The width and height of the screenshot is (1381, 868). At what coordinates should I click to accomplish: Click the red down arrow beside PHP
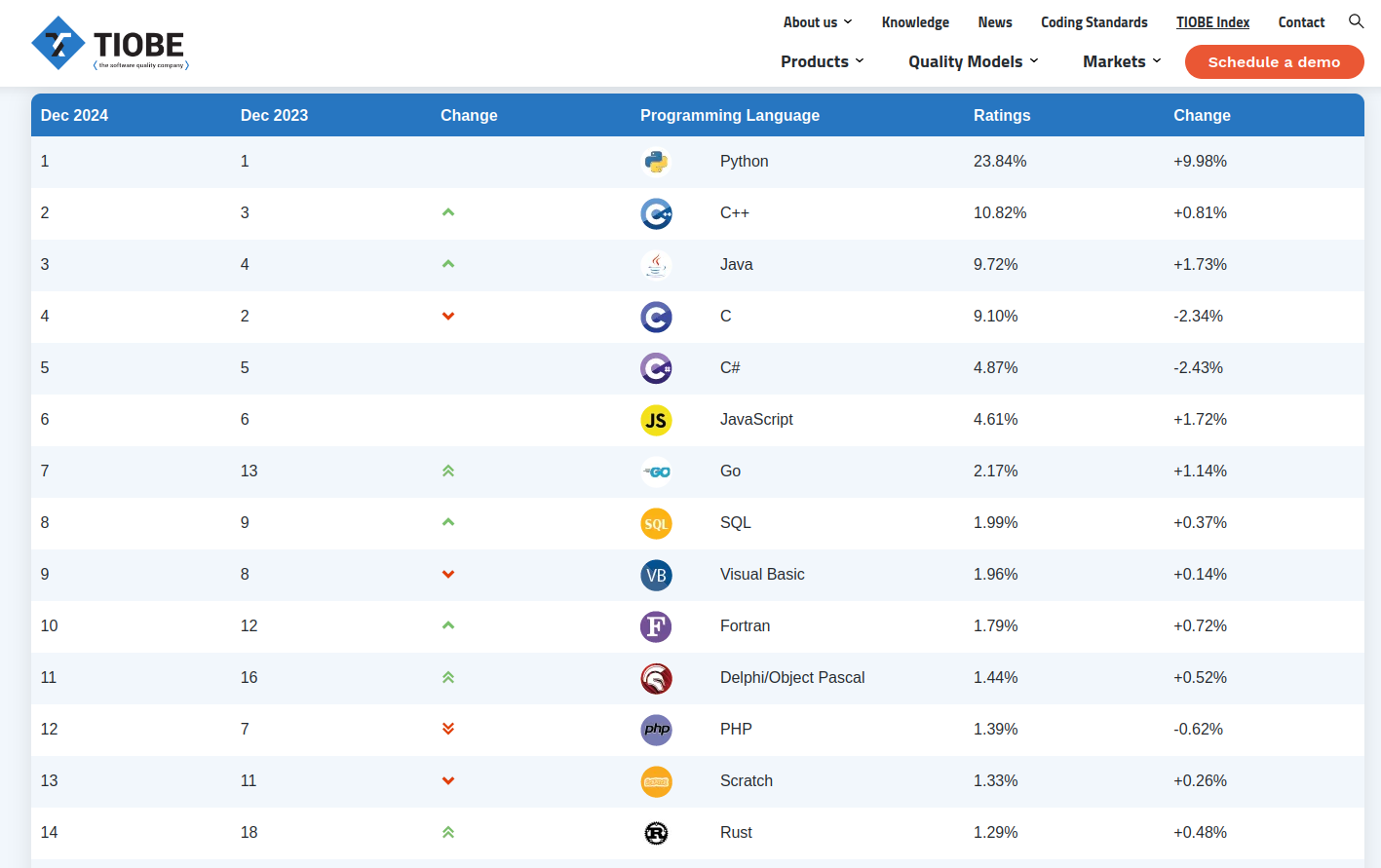pyautogui.click(x=448, y=729)
